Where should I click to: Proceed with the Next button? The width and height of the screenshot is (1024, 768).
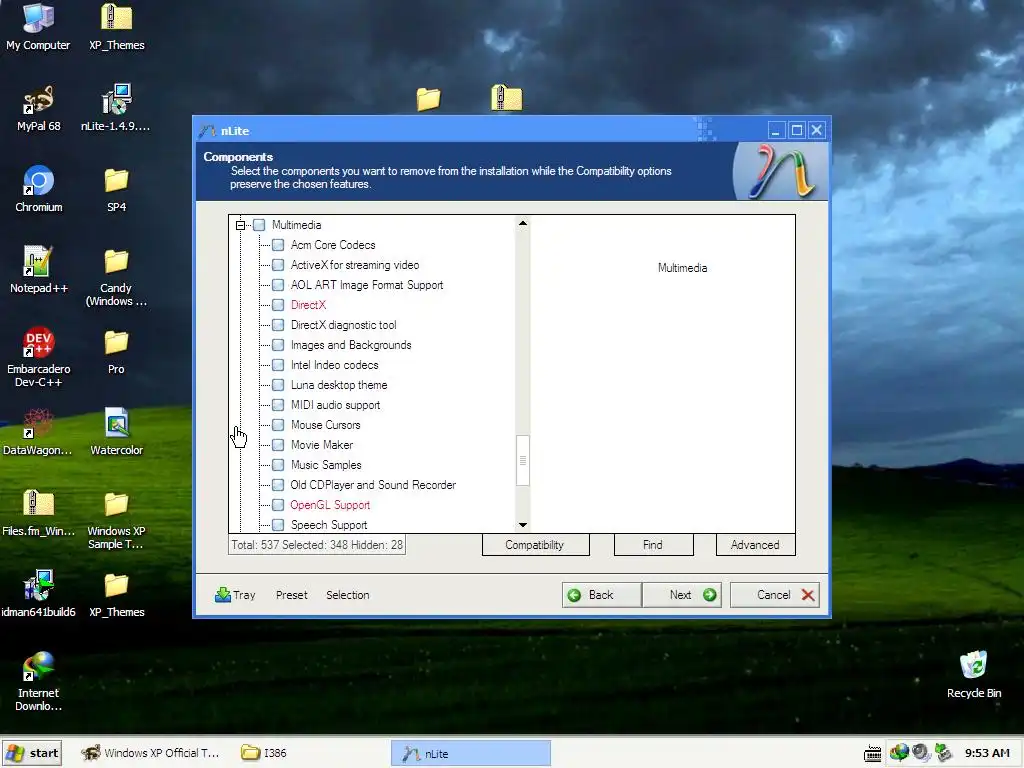[x=682, y=595]
